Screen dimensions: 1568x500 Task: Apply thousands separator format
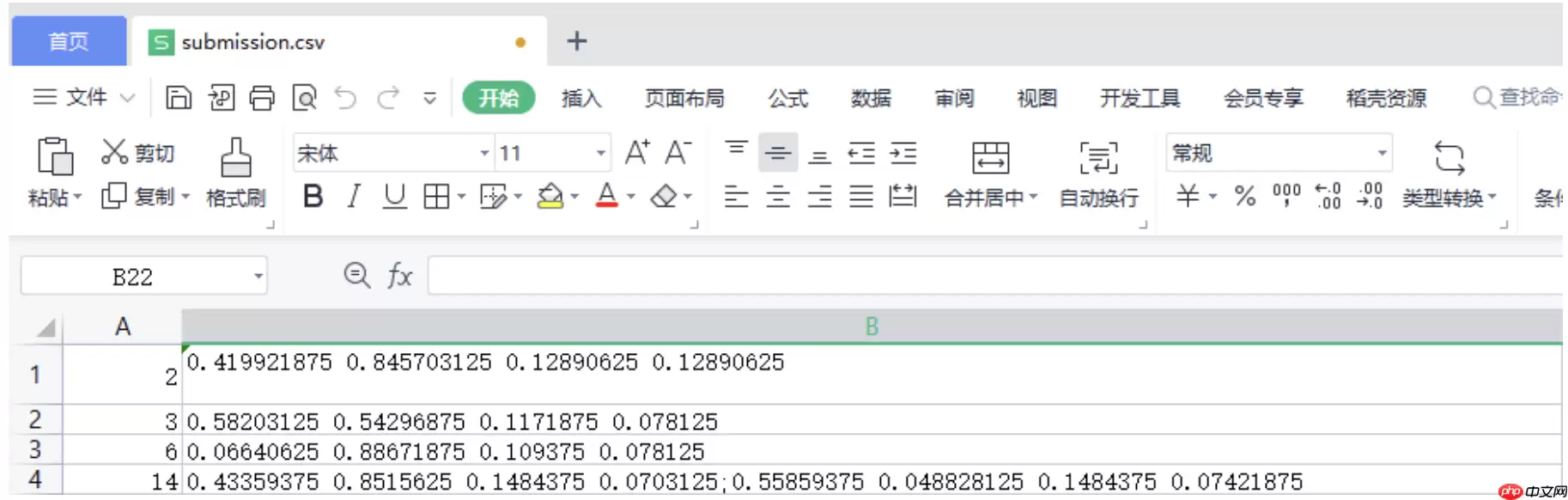click(1286, 196)
